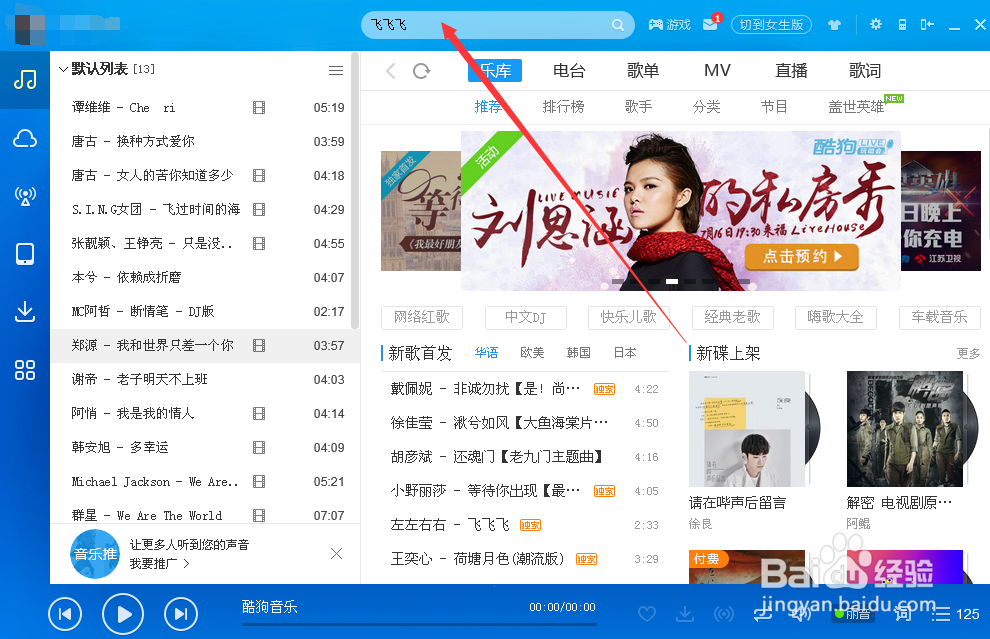Screen dimensions: 990x639
Task: Refresh the music library page
Action: click(421, 71)
